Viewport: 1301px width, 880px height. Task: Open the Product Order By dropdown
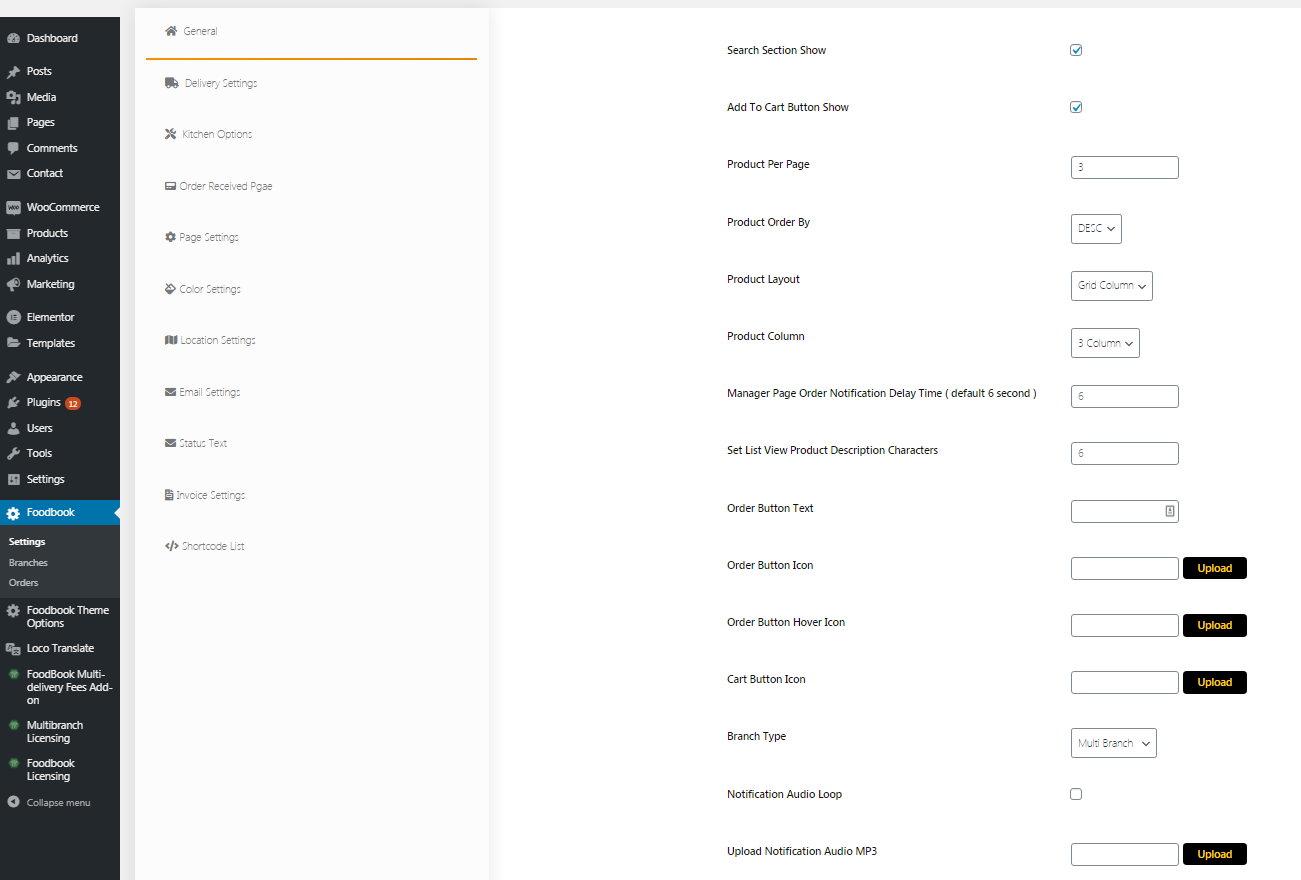pos(1096,229)
